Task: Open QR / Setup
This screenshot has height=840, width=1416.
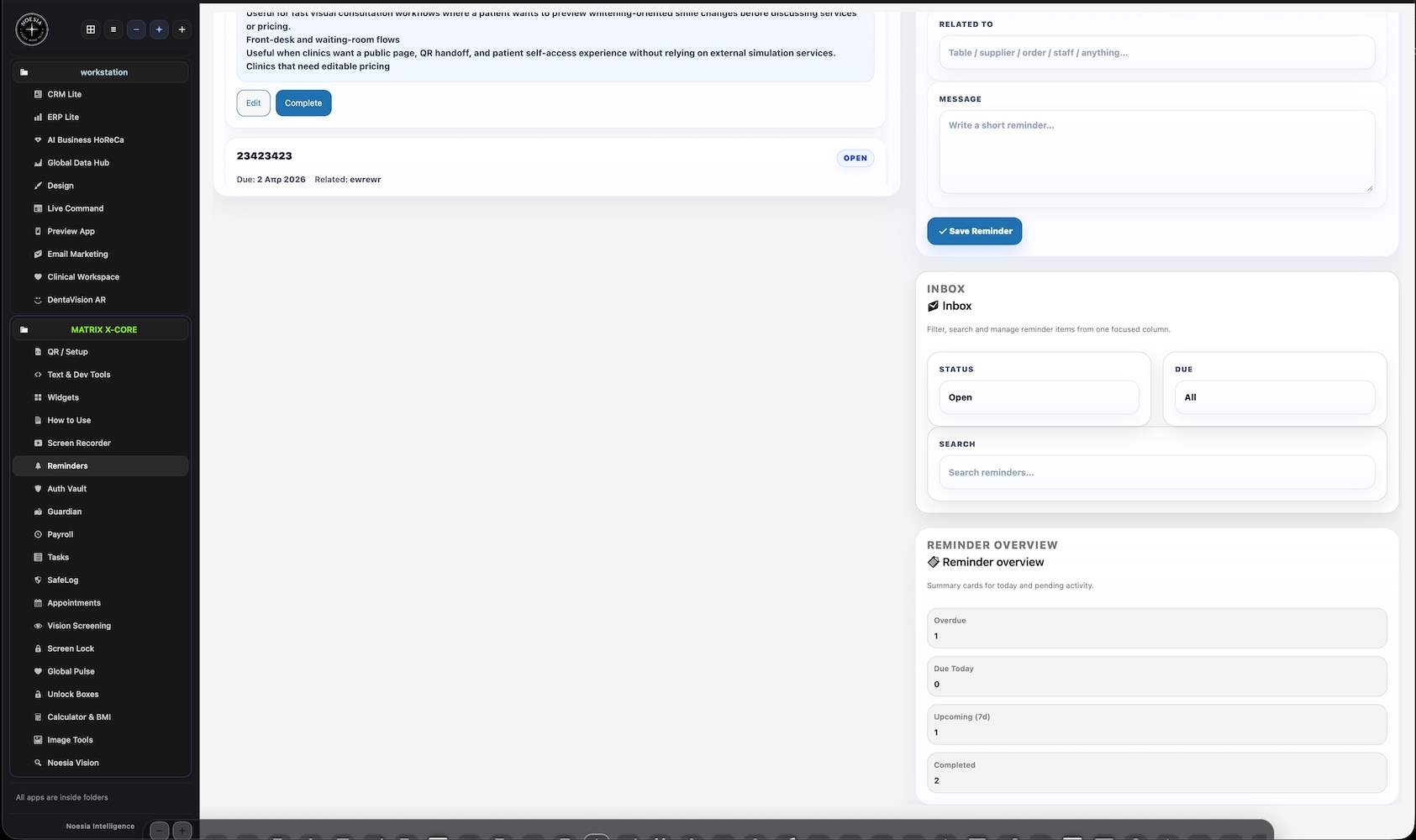Action: (x=101, y=352)
